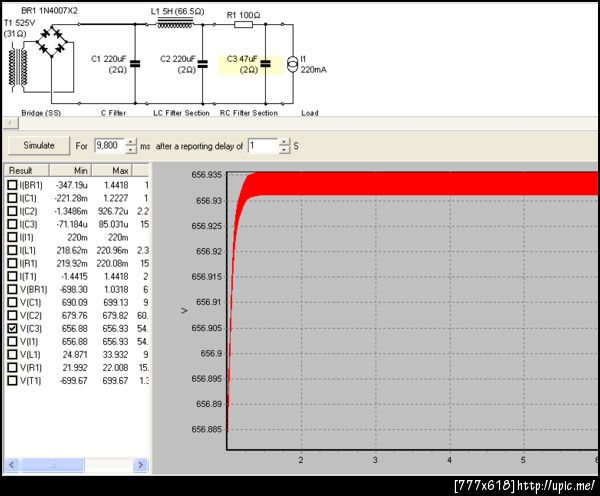Enable the I(T1) result checkbox

[13, 276]
